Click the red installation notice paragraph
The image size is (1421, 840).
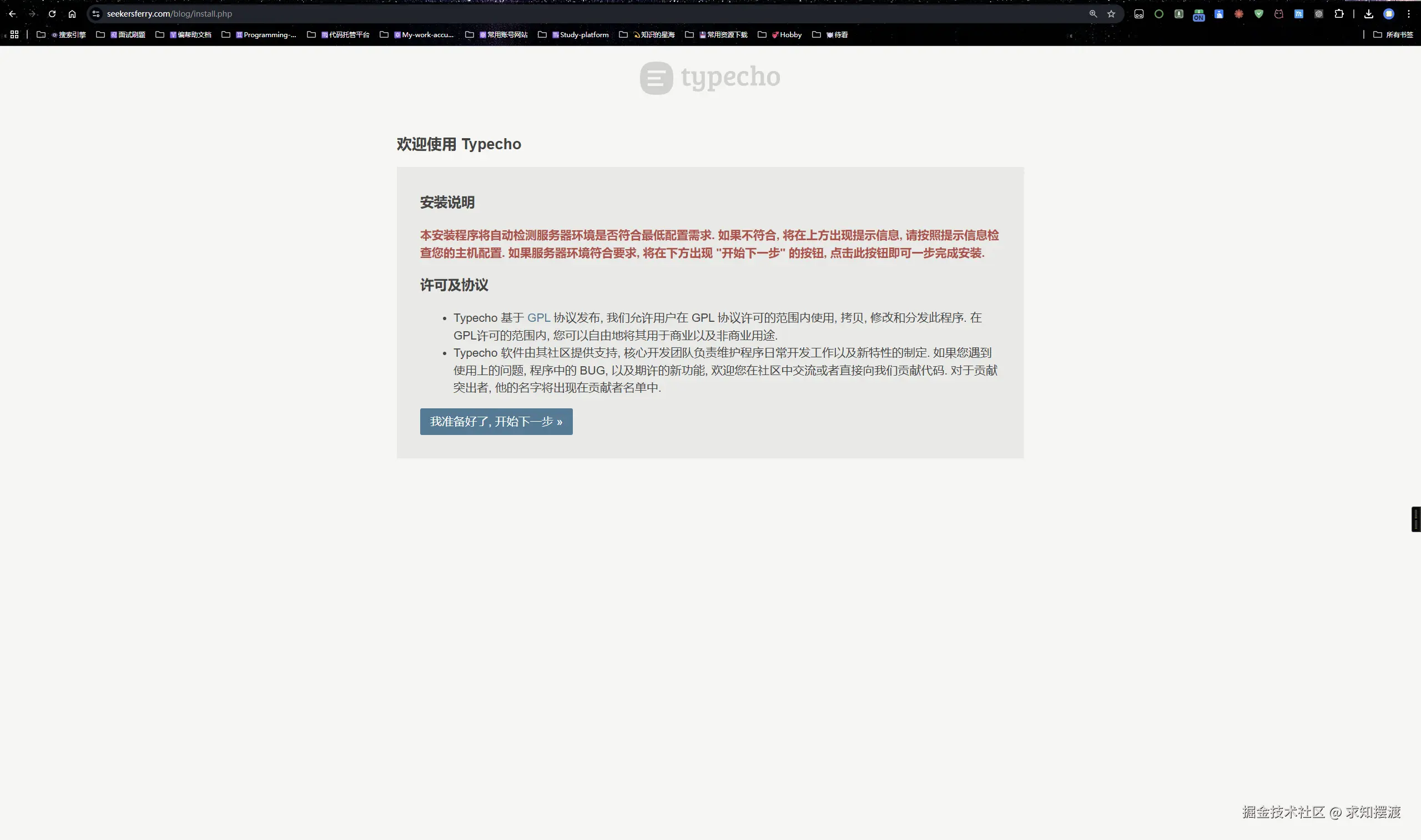click(x=709, y=244)
